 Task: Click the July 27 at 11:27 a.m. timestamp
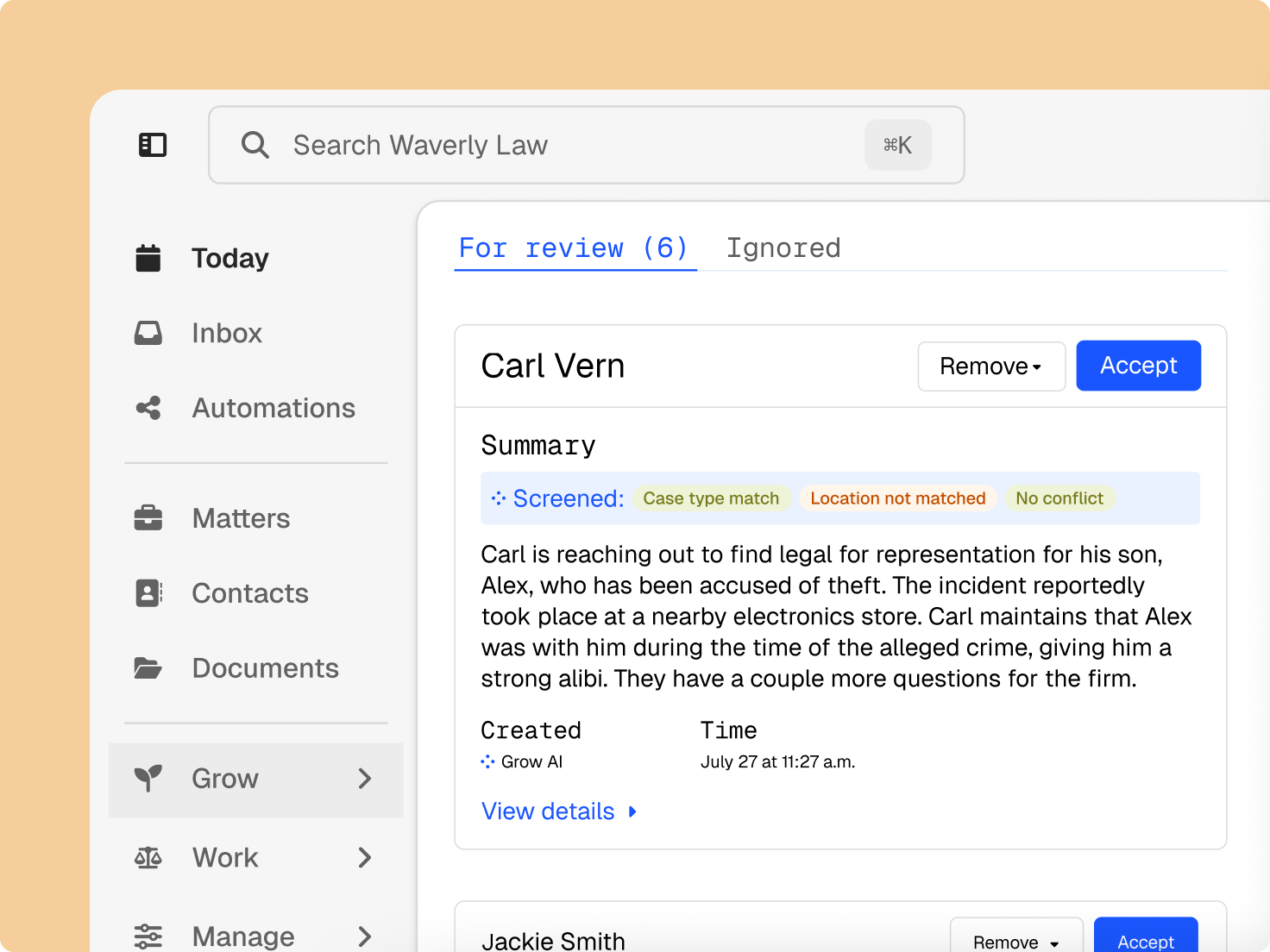(778, 761)
